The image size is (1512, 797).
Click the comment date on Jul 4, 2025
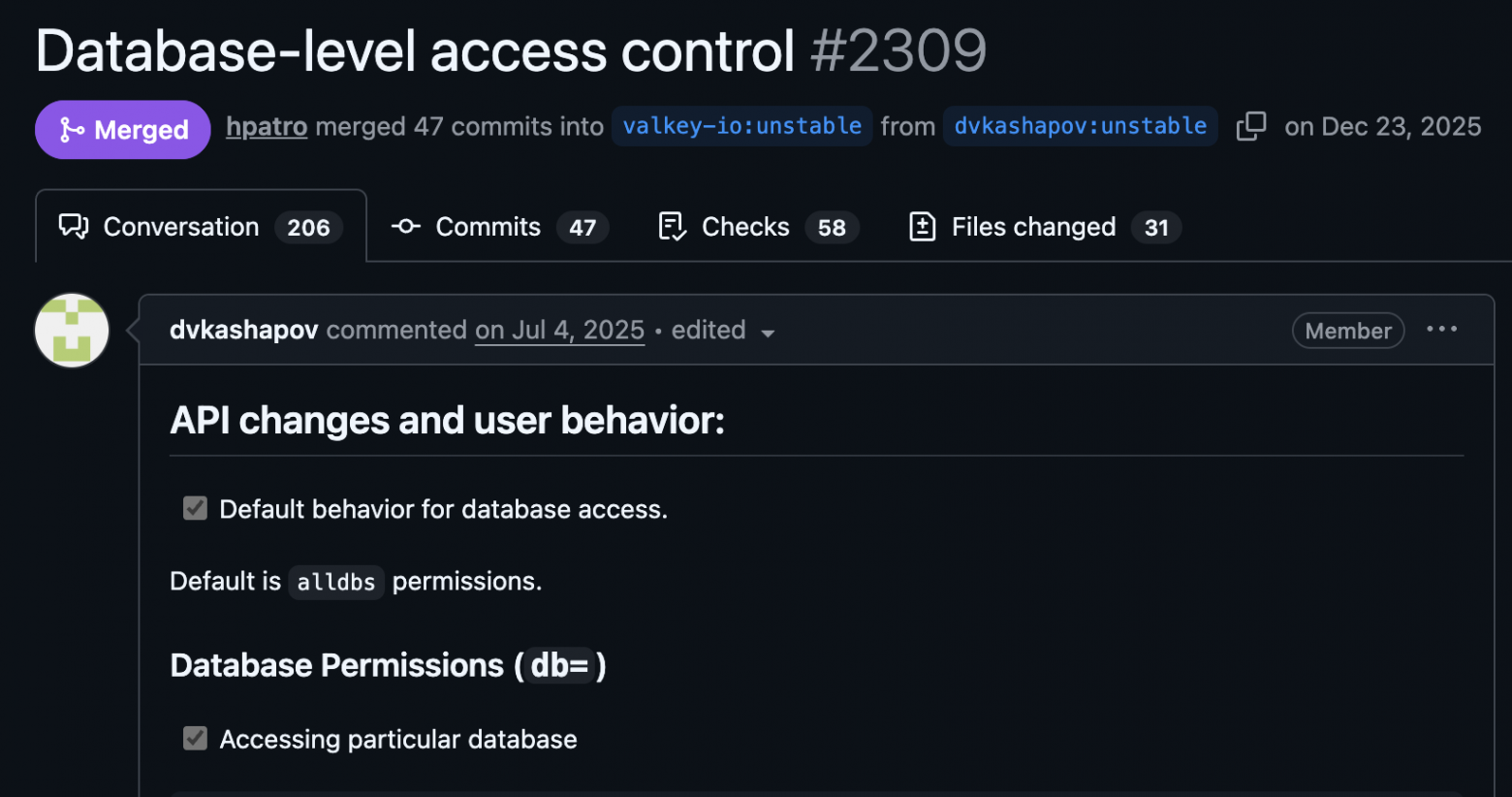pyautogui.click(x=559, y=331)
